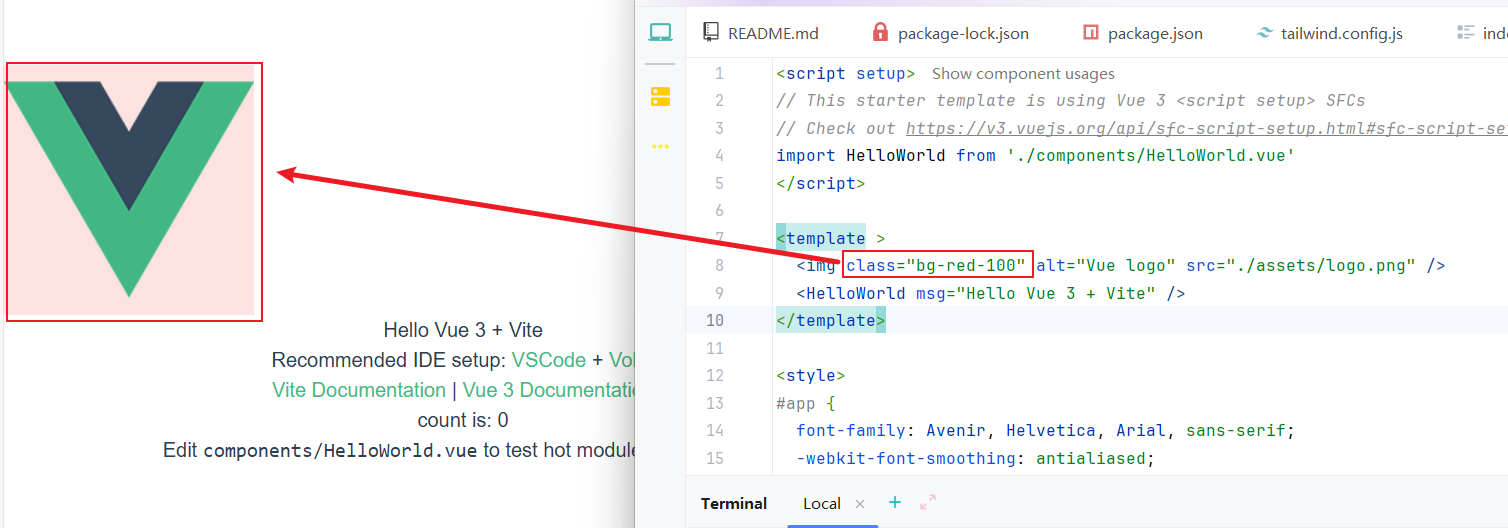This screenshot has width=1508, height=528.
Task: Click src="./assets/logo.png" attribute
Action: pos(1301,266)
